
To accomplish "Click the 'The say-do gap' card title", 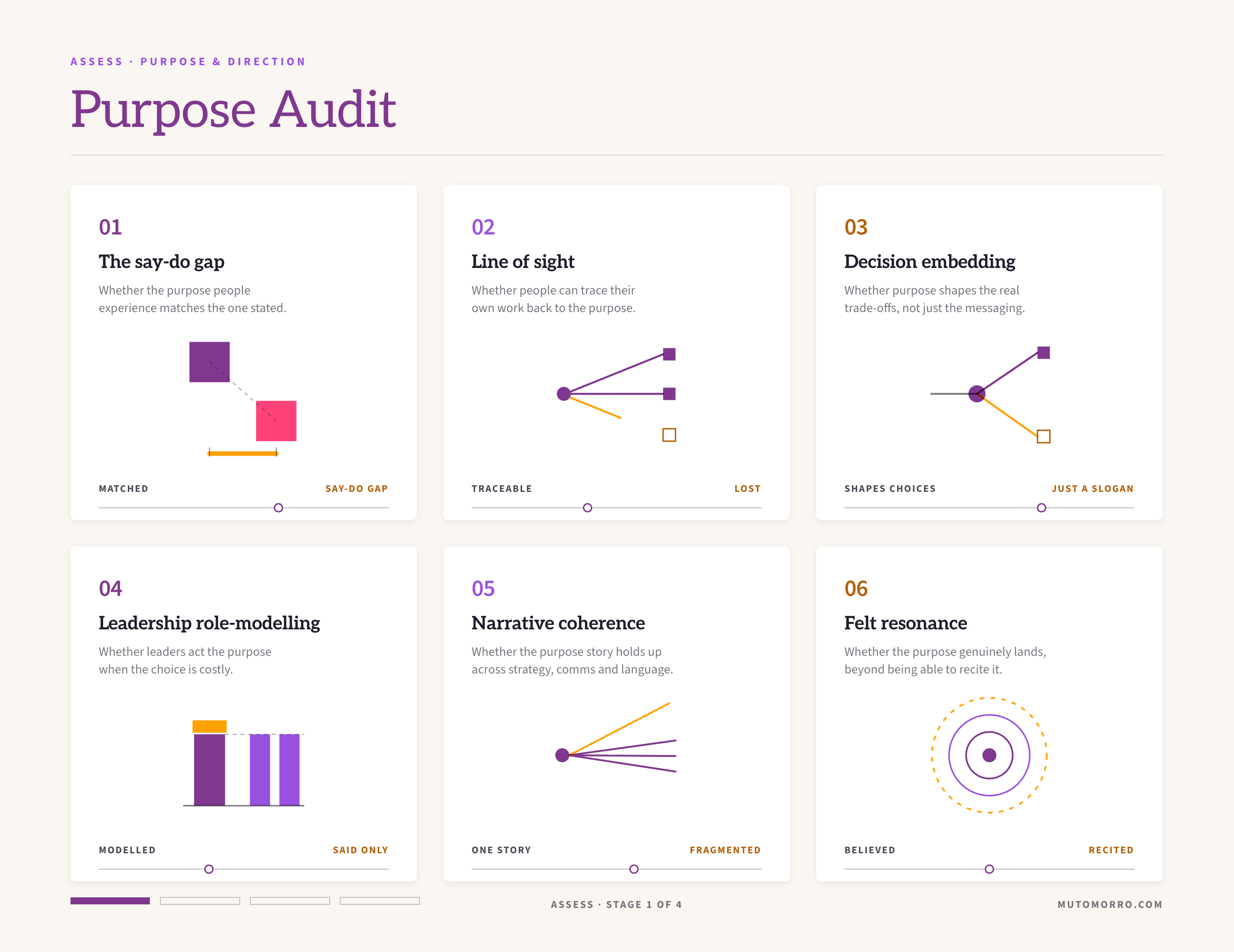I will pos(162,262).
